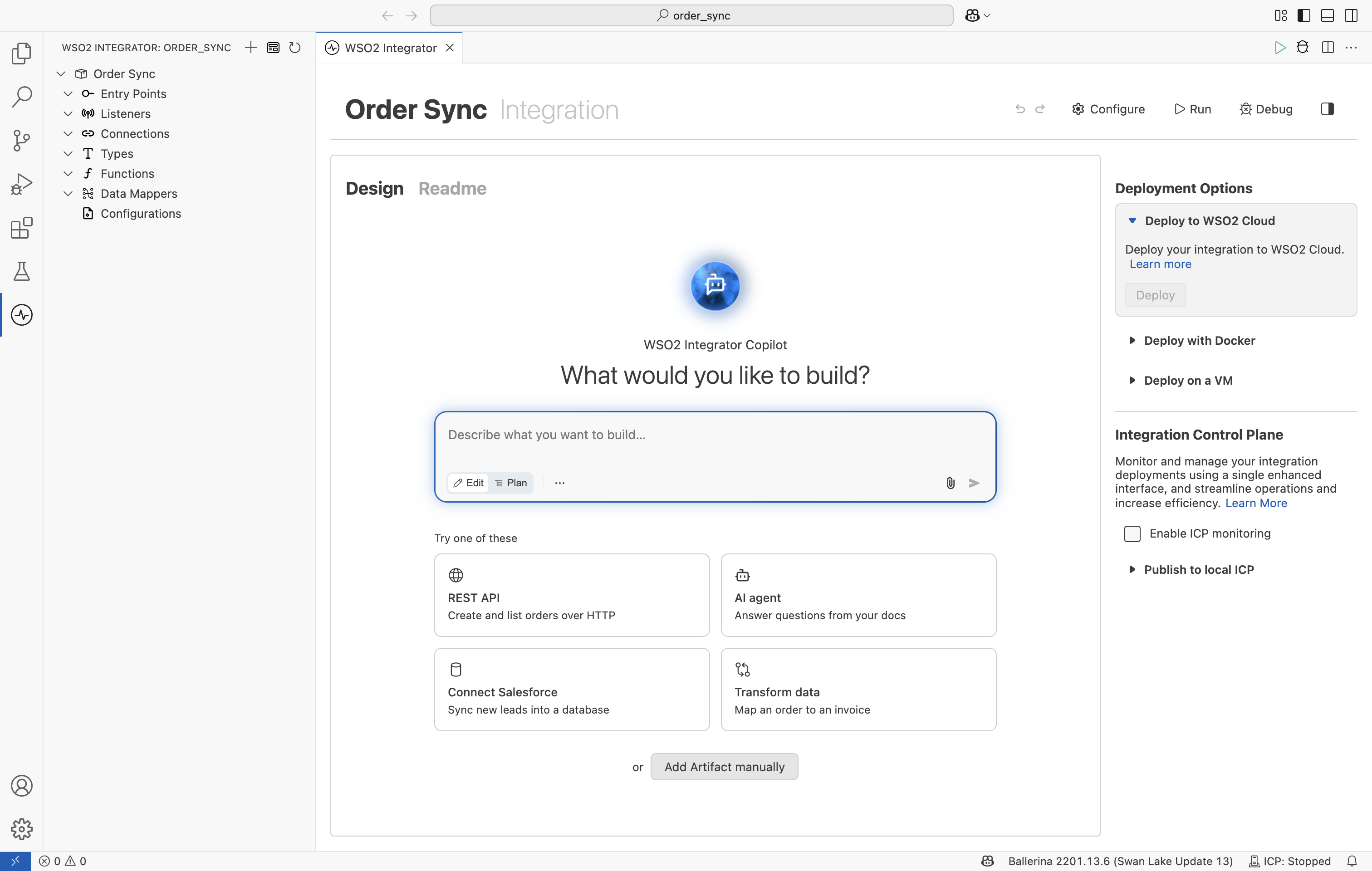Refresh the WSO2 Integrator project tree
Screen dimensions: 1372x871
(295, 47)
